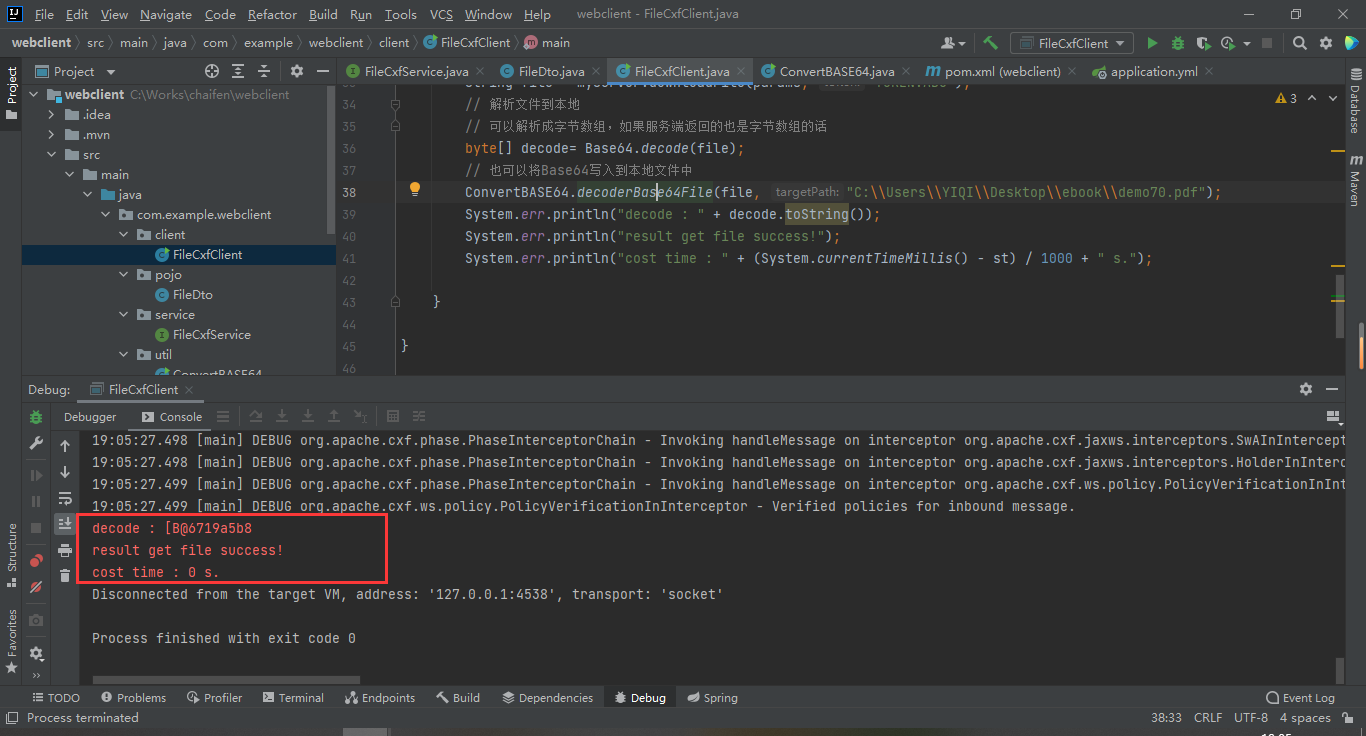Collapse the pojo package

click(124, 274)
